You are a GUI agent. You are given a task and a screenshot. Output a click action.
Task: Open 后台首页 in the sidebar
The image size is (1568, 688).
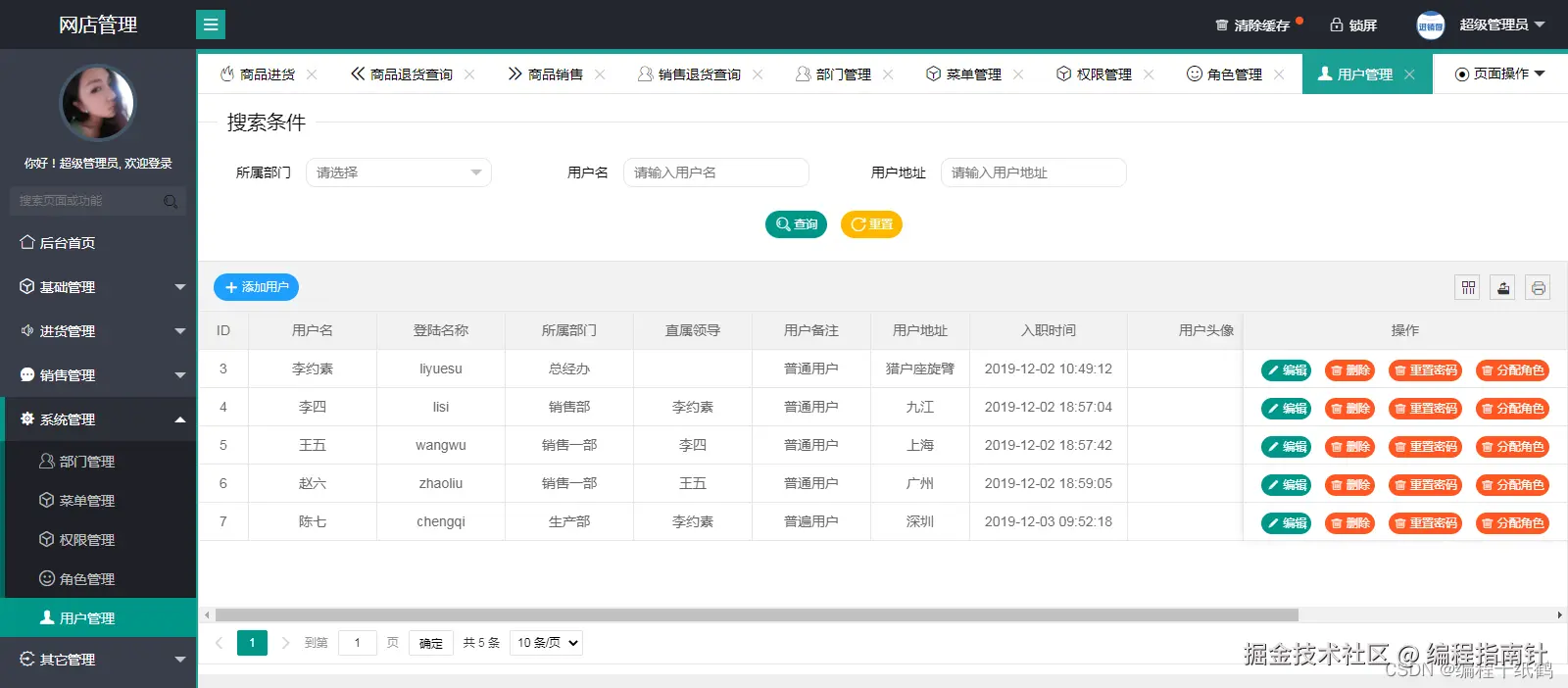tap(98, 243)
